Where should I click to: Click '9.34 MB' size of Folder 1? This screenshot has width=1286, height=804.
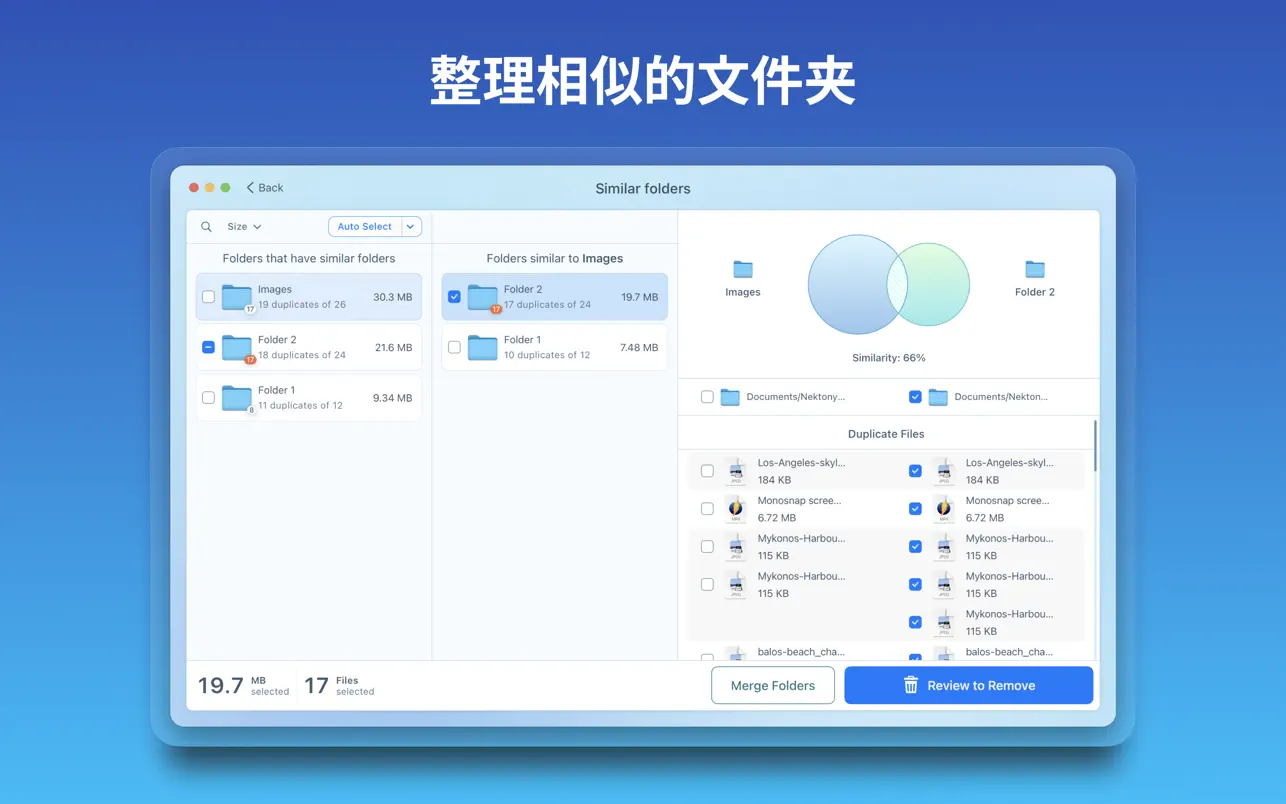click(x=393, y=398)
